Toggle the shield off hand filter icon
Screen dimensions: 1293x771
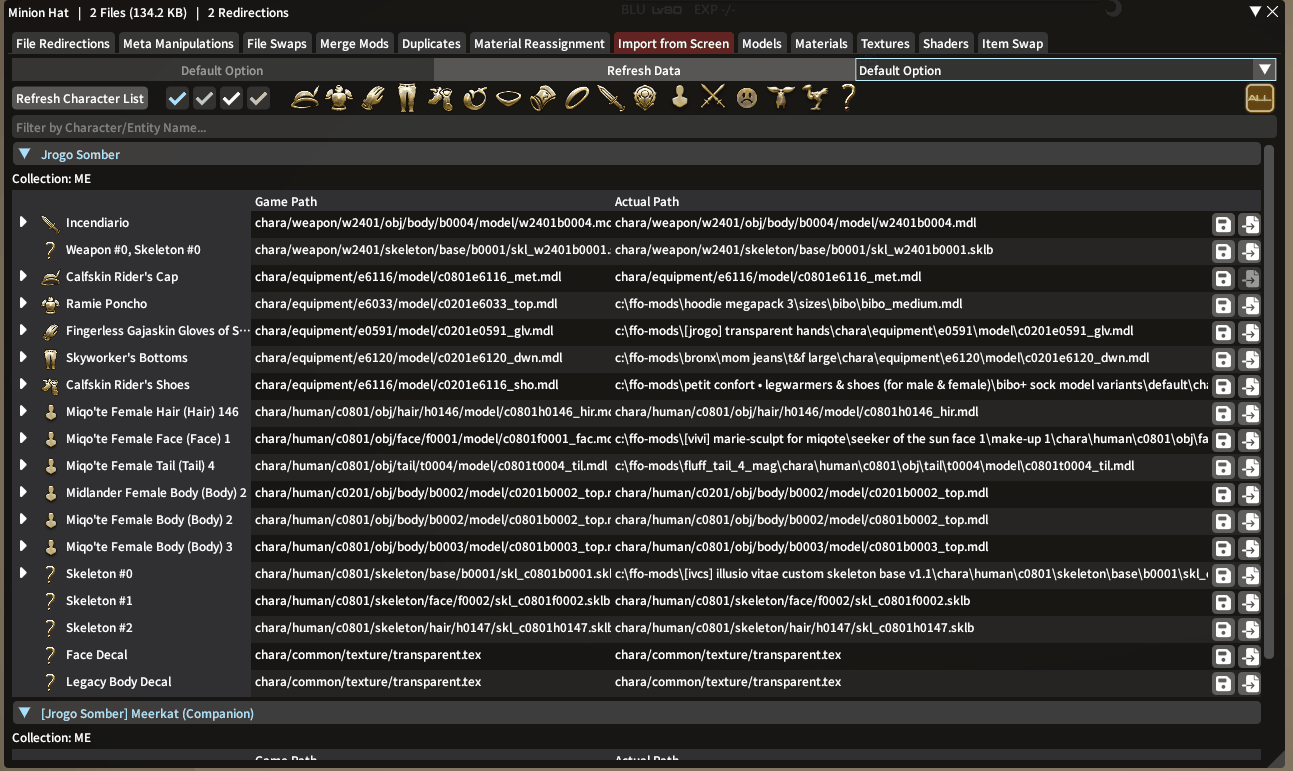pyautogui.click(x=645, y=98)
